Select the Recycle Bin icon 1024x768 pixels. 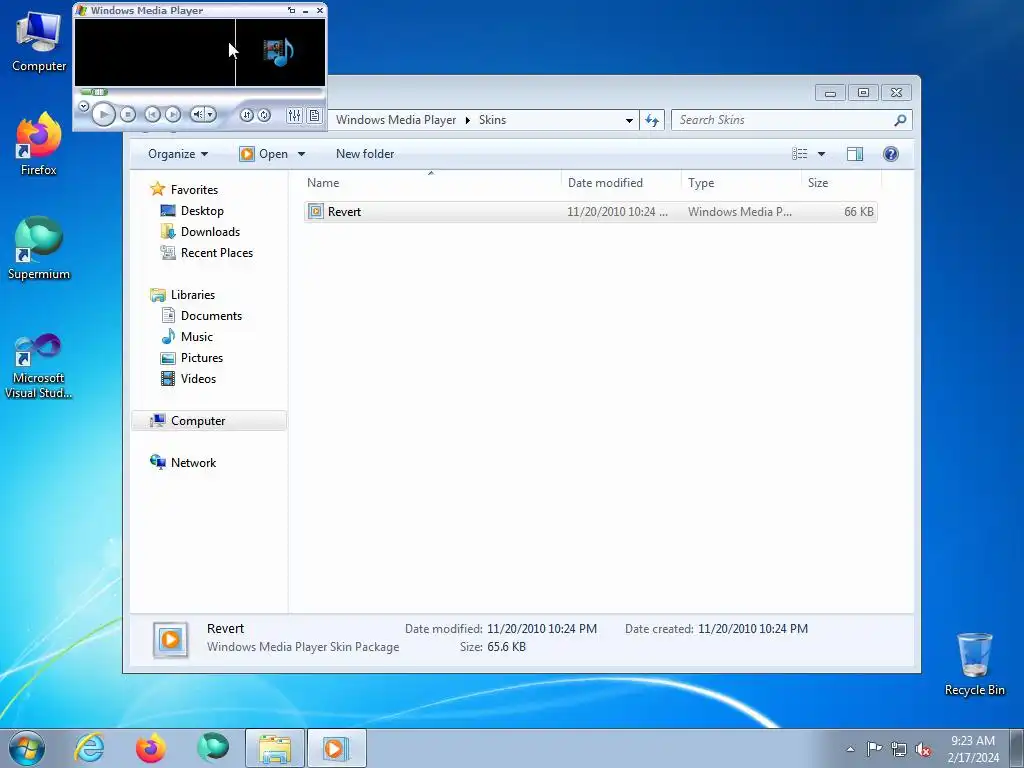coord(974,664)
